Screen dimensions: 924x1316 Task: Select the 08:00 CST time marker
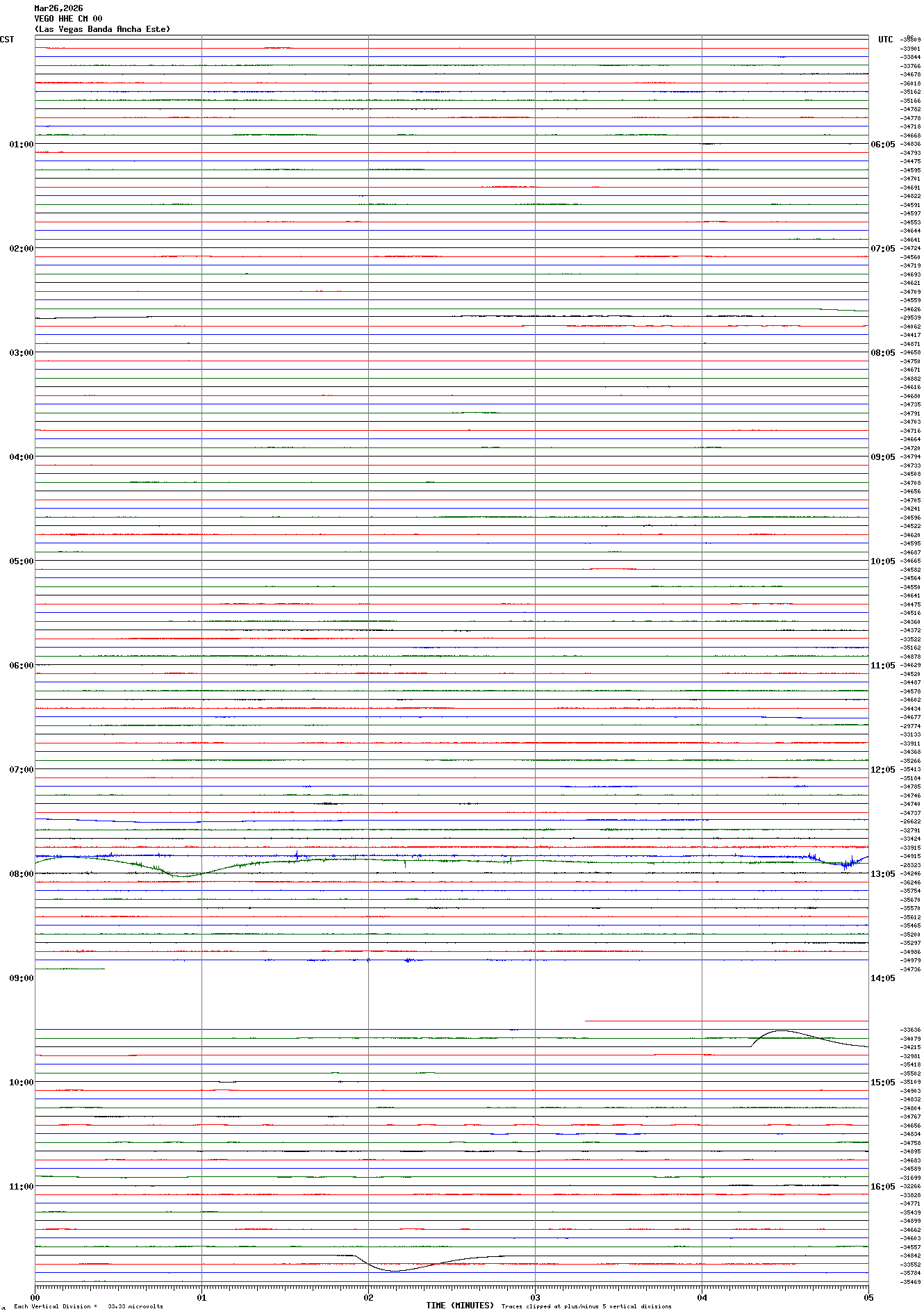[x=21, y=874]
